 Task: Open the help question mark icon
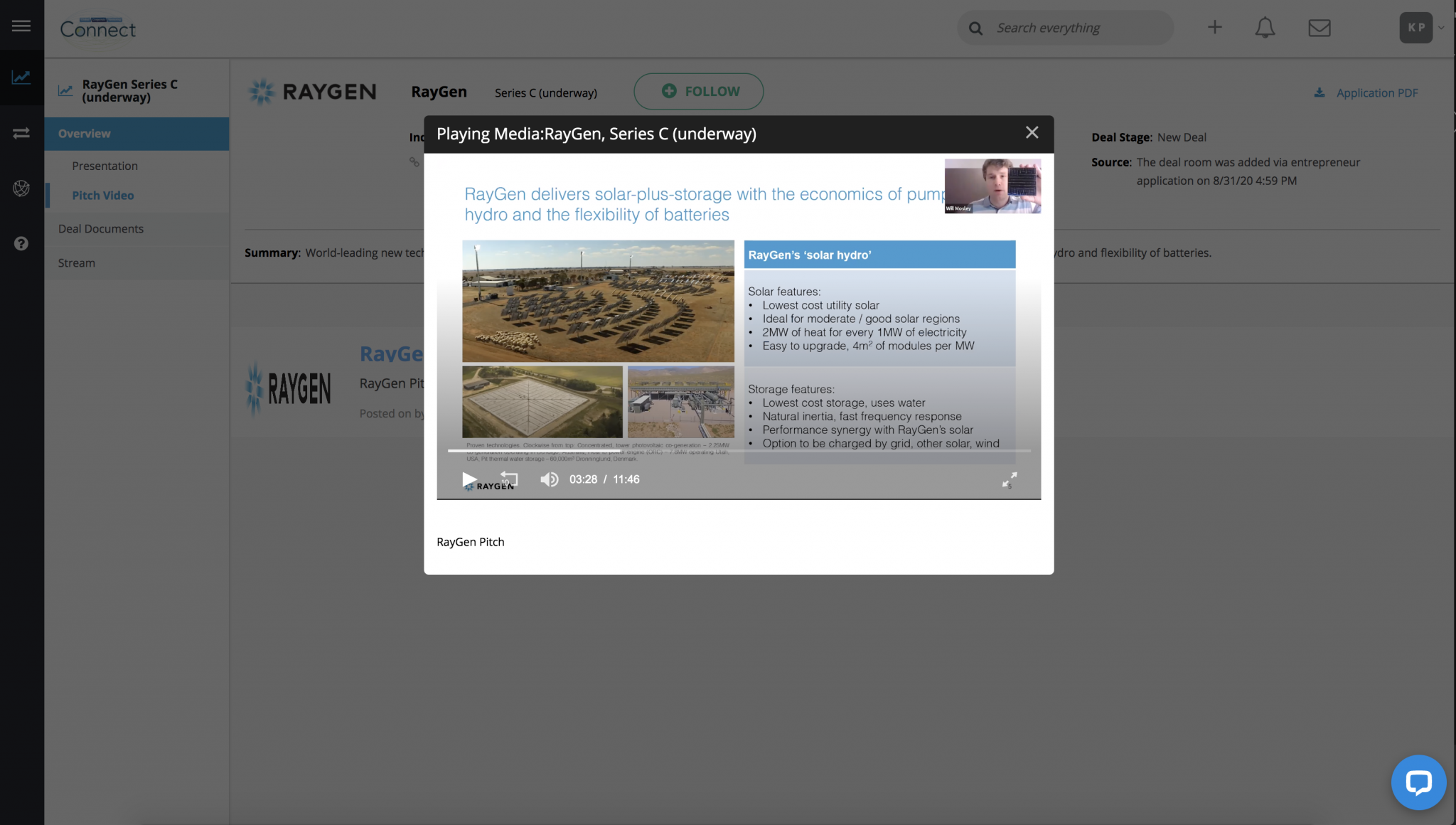tap(21, 244)
